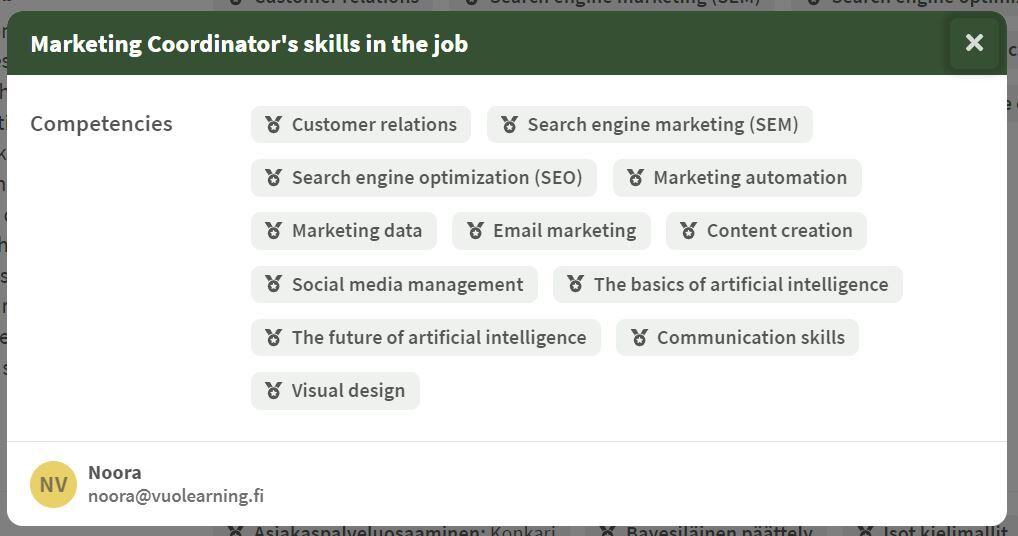Click Noora's NV avatar circle
The height and width of the screenshot is (536, 1018).
[53, 485]
